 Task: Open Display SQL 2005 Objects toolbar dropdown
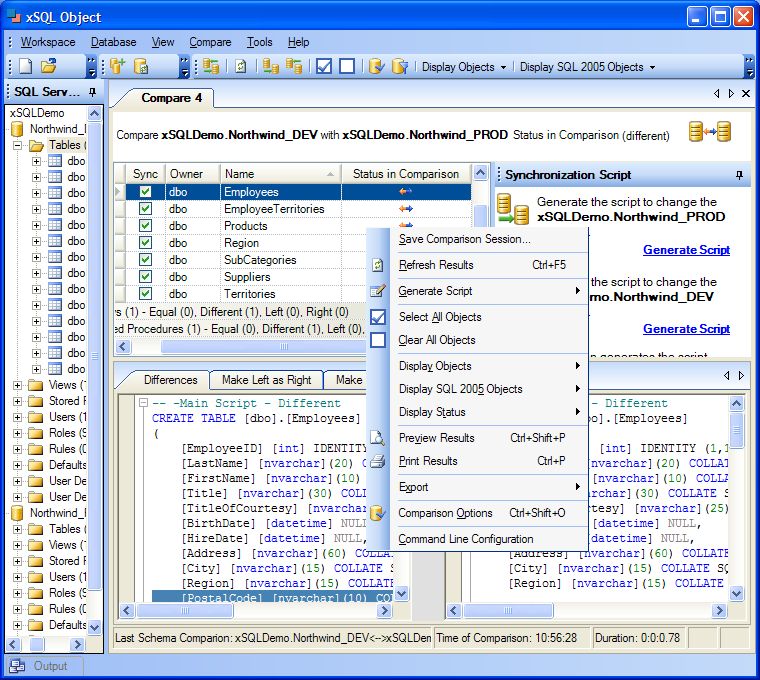point(587,67)
